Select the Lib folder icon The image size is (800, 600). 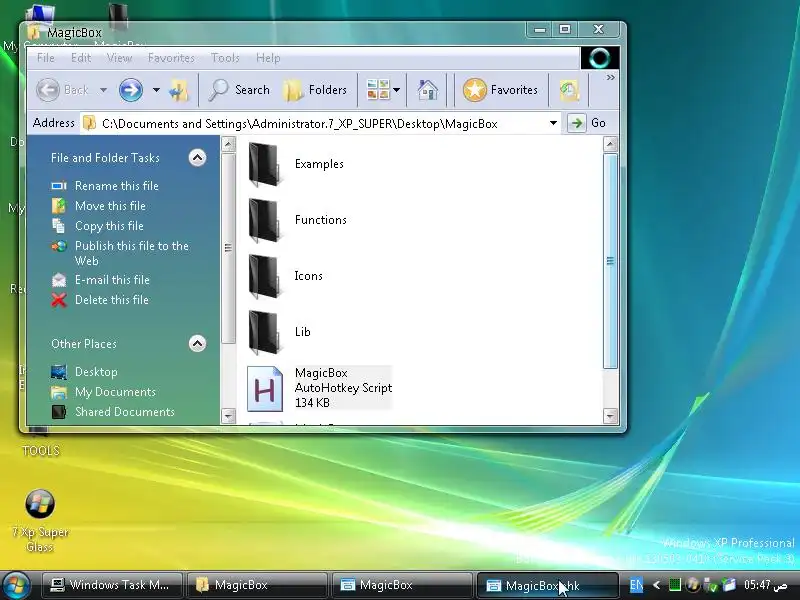coord(264,332)
